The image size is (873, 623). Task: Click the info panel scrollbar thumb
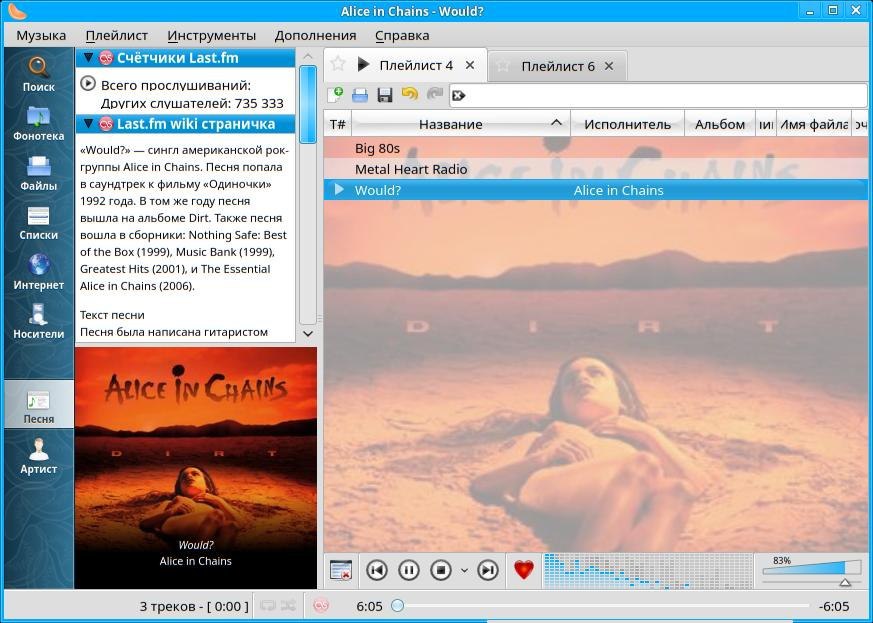coord(307,104)
